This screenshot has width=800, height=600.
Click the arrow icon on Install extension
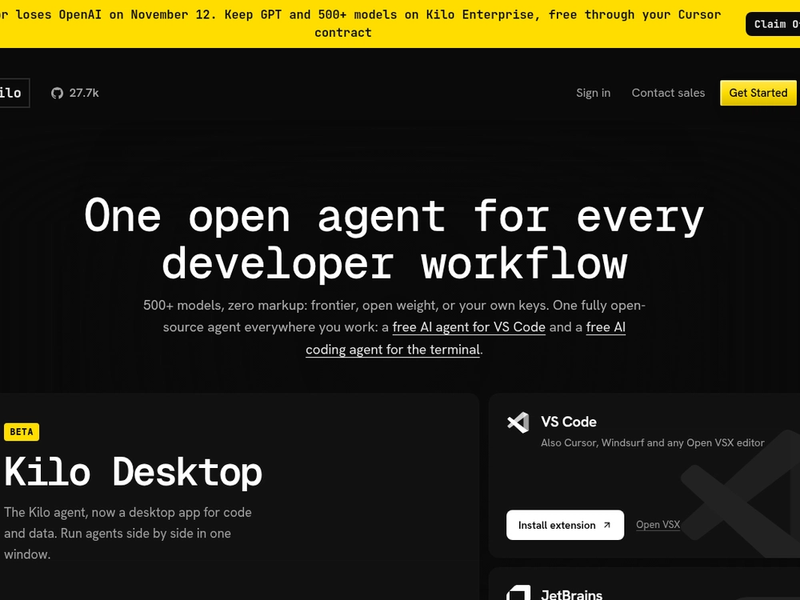pos(607,525)
